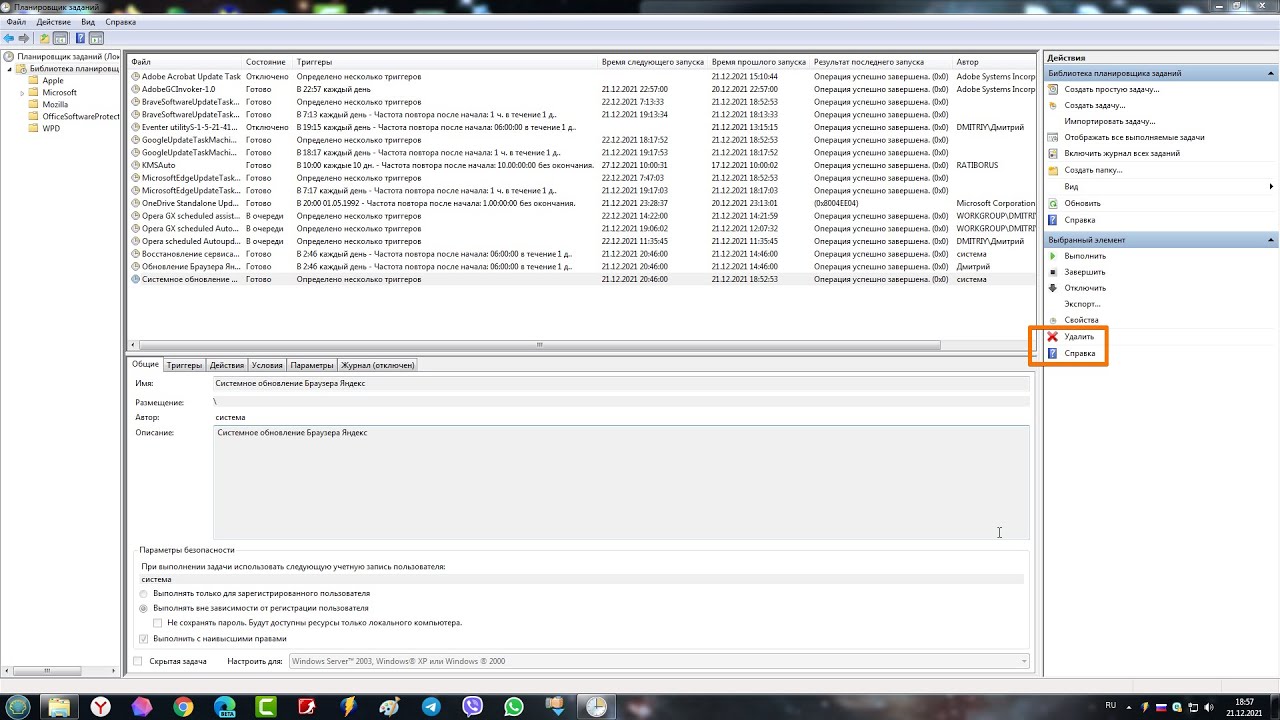Screen dimensions: 1280x720
Task: Switch to the Действия tab of task details
Action: (227, 365)
